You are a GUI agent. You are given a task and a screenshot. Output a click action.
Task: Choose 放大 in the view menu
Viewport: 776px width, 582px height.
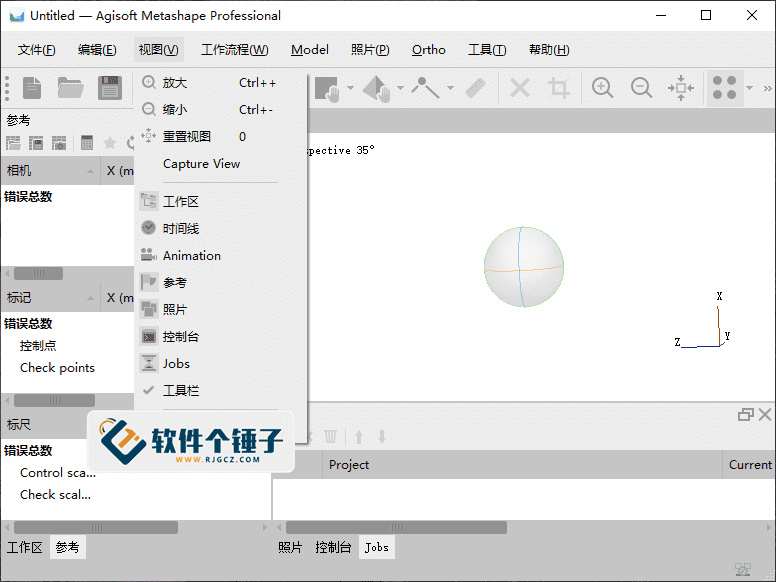[220, 83]
